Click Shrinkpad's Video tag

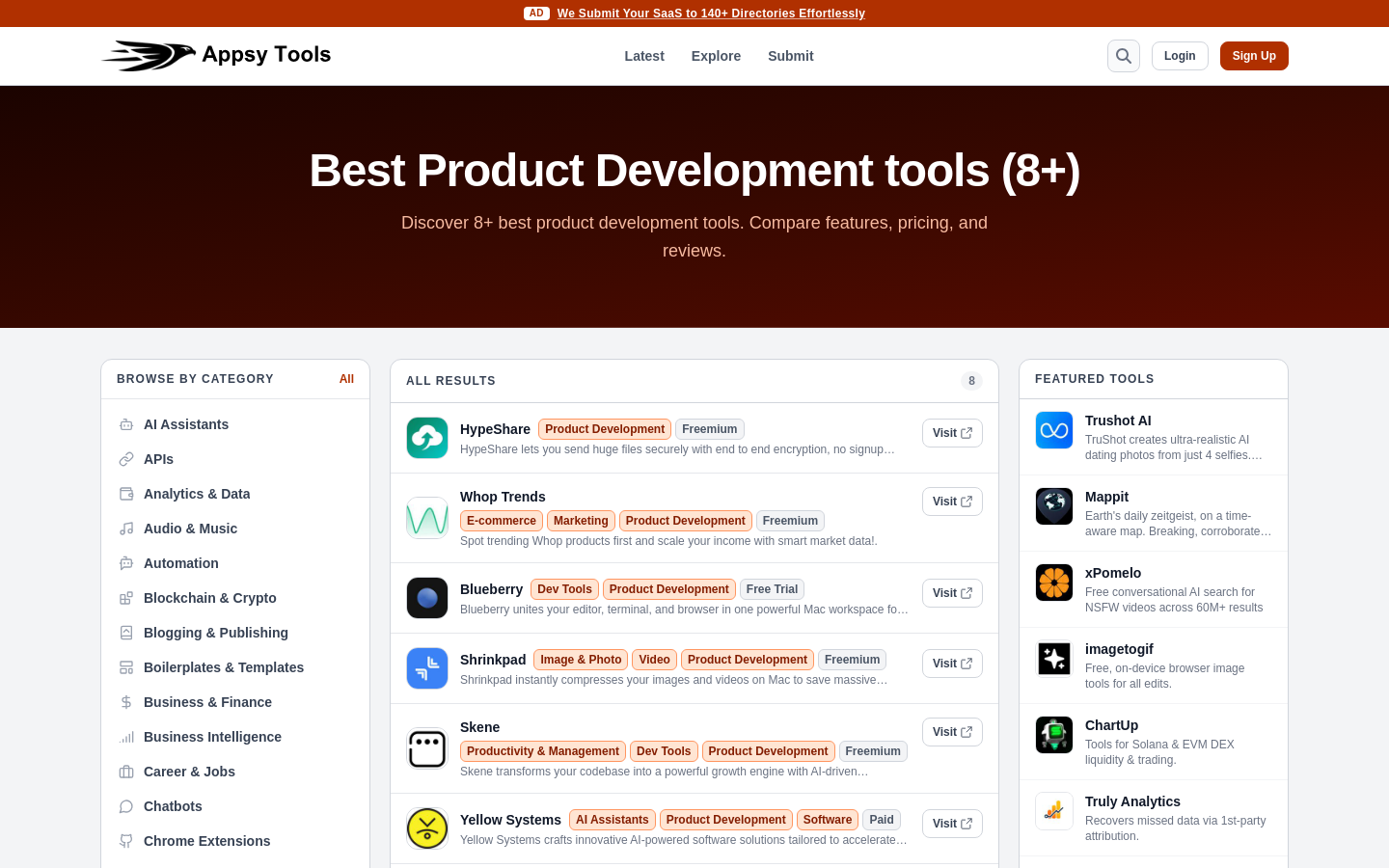pos(654,660)
